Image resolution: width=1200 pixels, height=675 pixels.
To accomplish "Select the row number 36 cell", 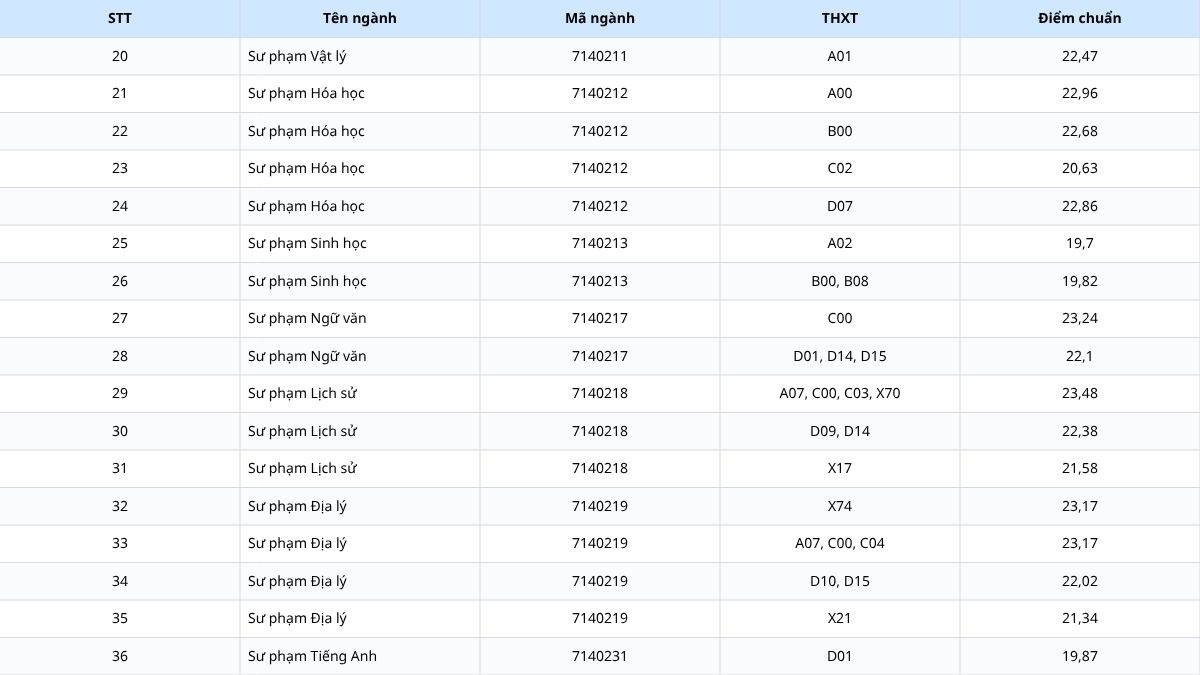I will tap(120, 656).
